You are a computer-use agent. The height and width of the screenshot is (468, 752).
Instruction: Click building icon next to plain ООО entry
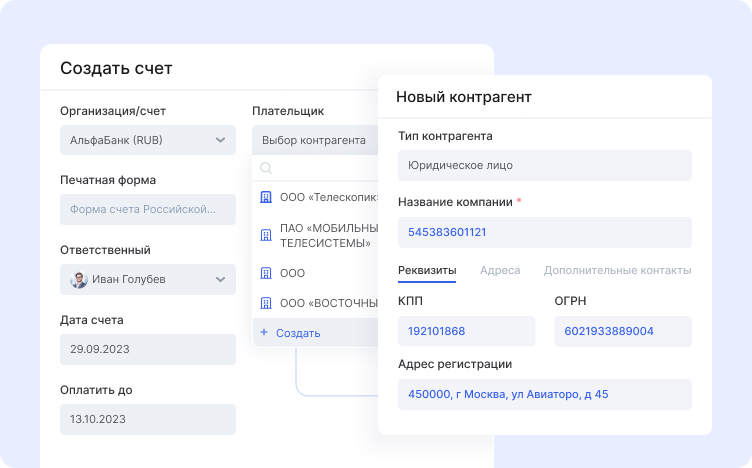[x=266, y=273]
